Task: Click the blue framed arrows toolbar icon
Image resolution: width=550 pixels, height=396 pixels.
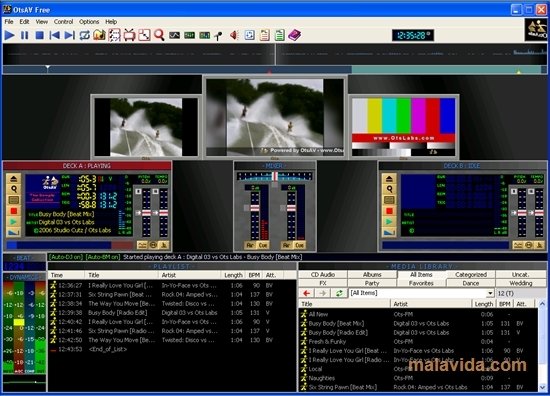Action: click(x=249, y=35)
